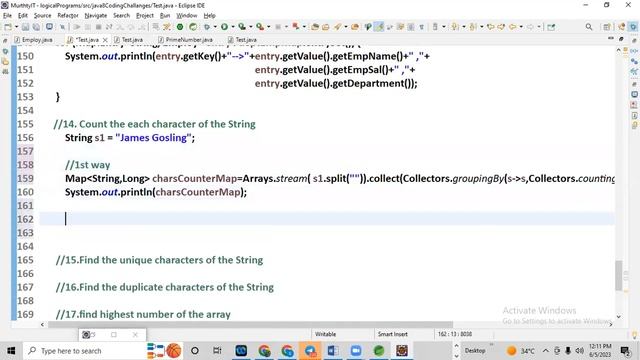Click on the "James Gosling" string literal
Image resolution: width=640 pixels, height=360 pixels.
[x=154, y=138]
